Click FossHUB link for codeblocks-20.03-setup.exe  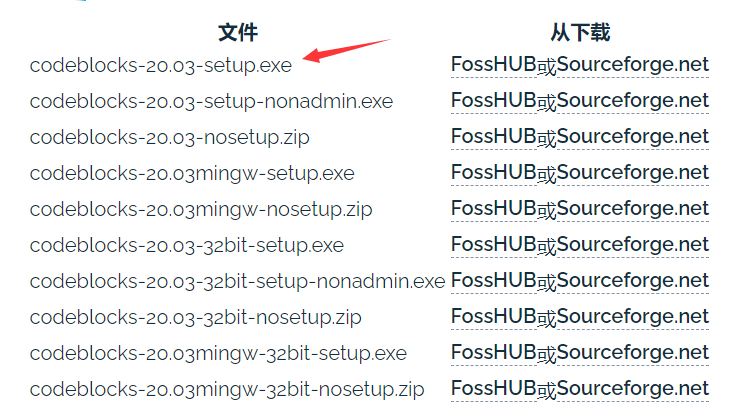[494, 65]
